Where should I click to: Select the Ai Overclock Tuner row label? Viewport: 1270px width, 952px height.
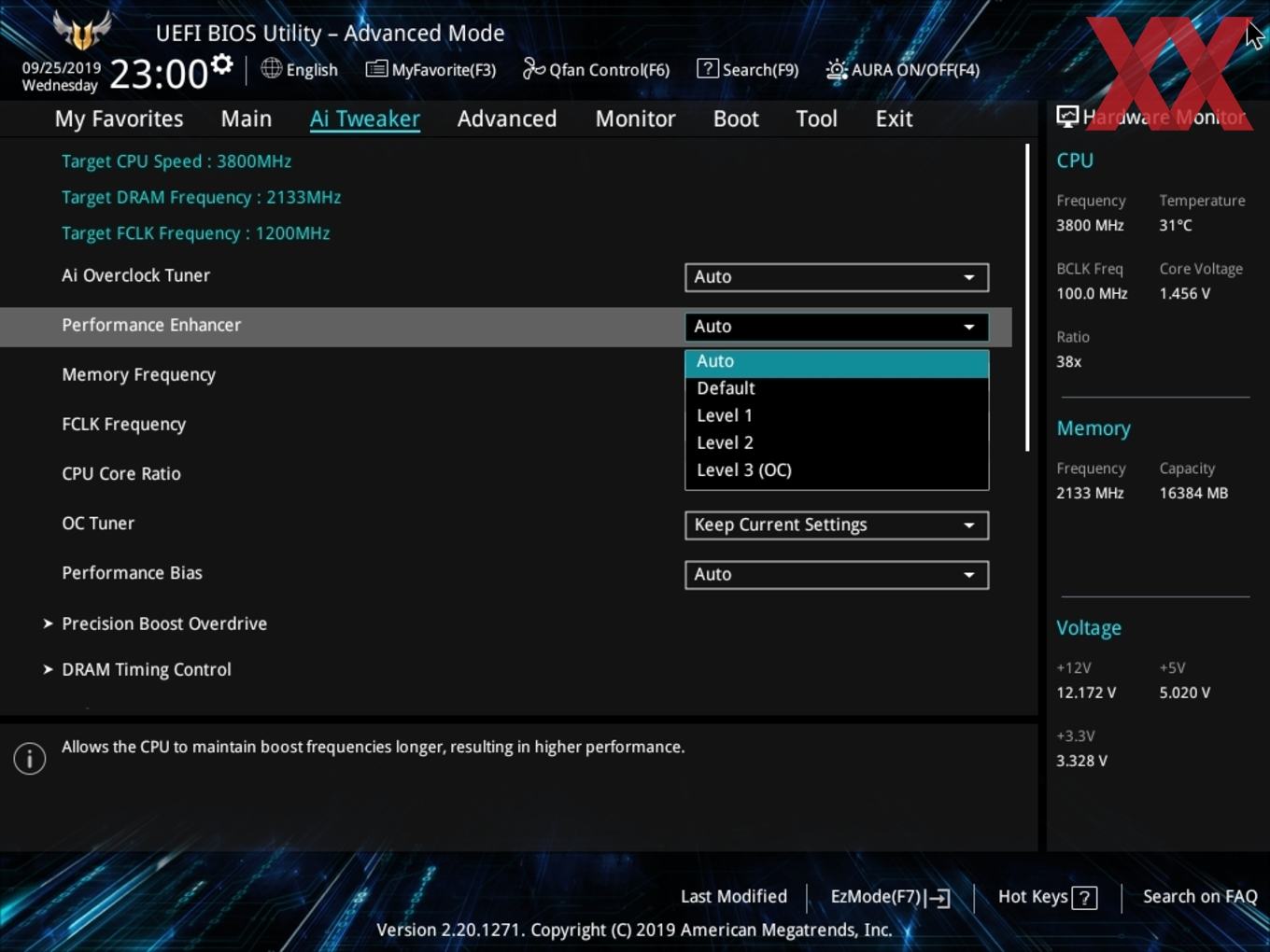tap(135, 275)
